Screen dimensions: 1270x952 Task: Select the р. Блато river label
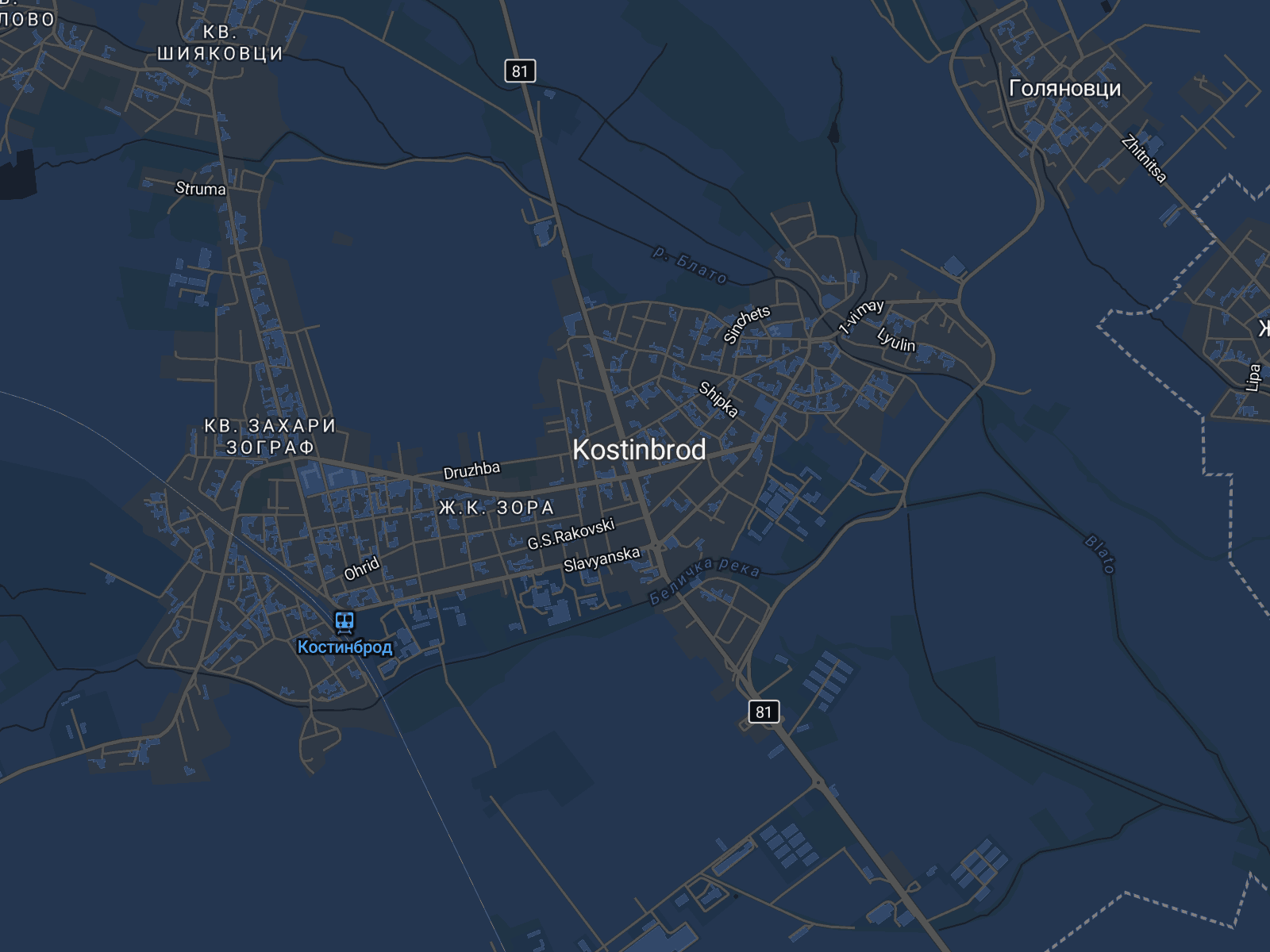(690, 265)
